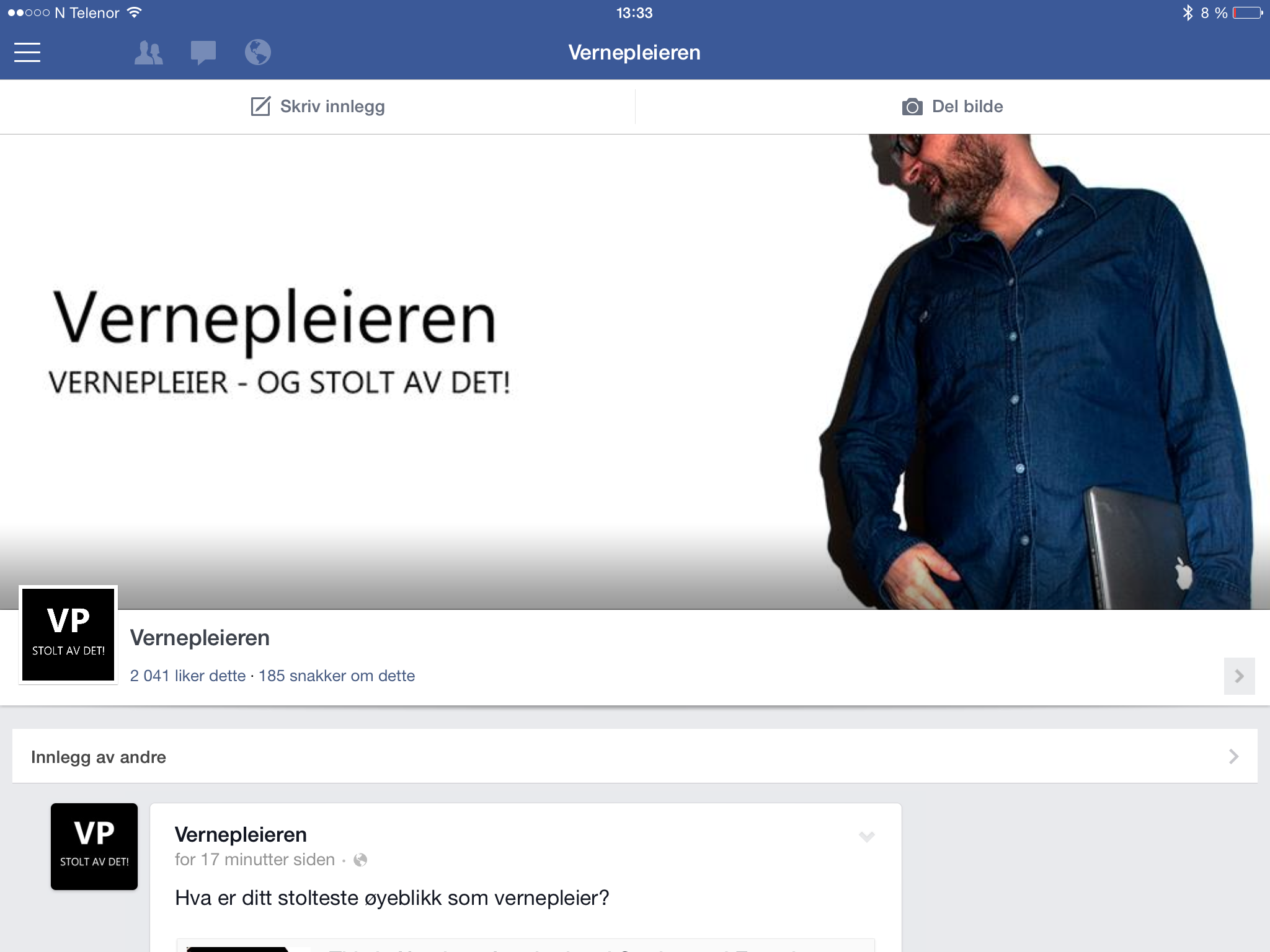This screenshot has height=952, width=1270.
Task: Tap the camera icon
Action: pos(912,107)
